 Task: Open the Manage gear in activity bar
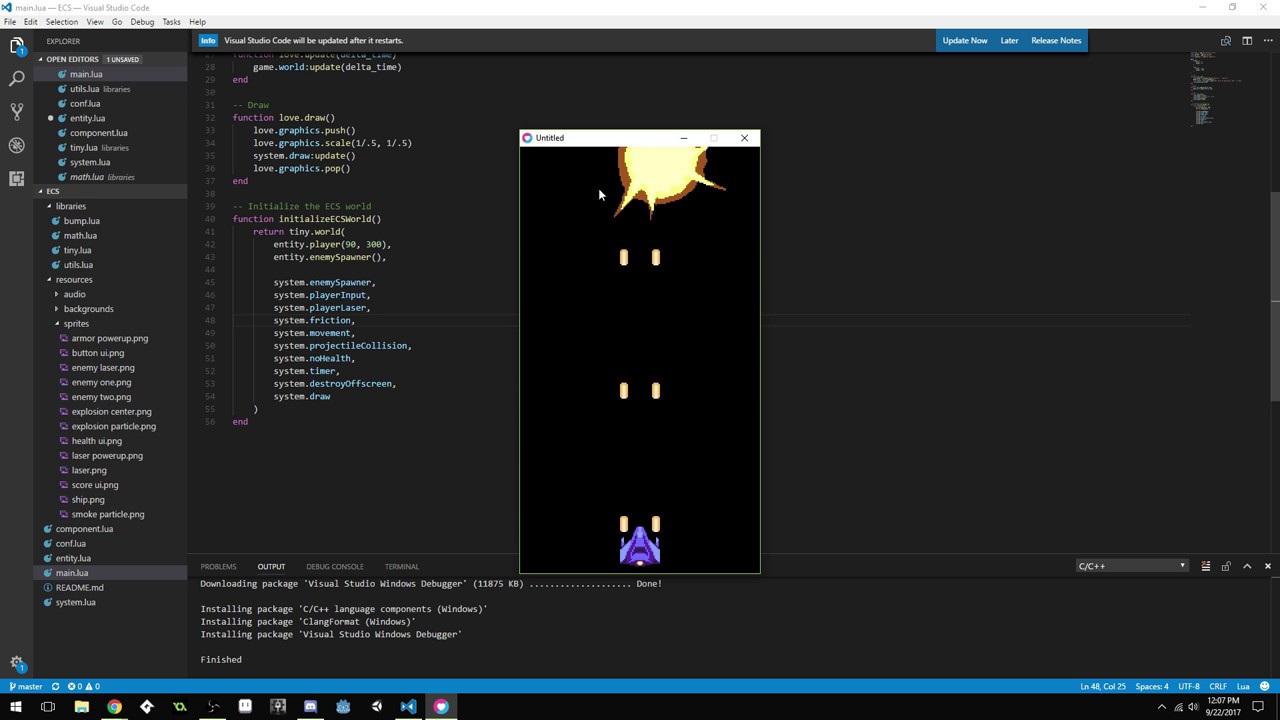pos(17,663)
